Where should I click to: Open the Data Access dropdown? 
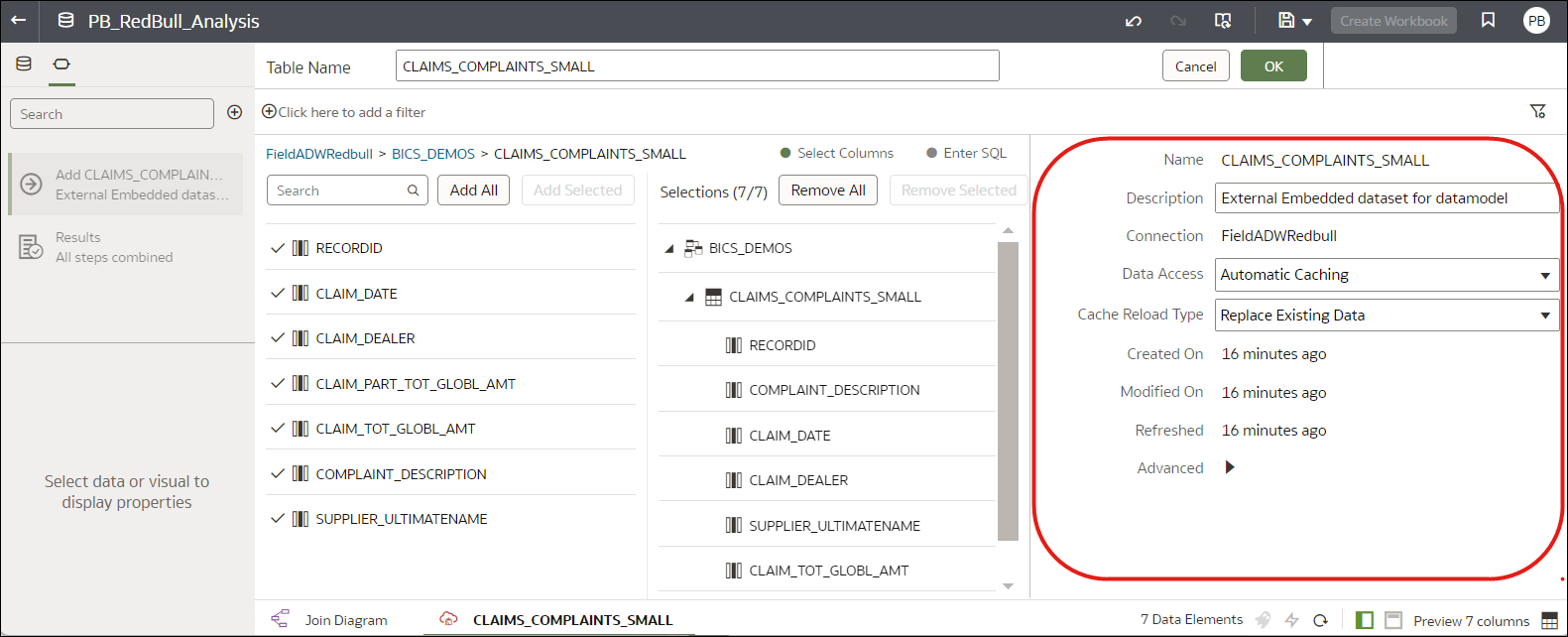coord(1387,275)
